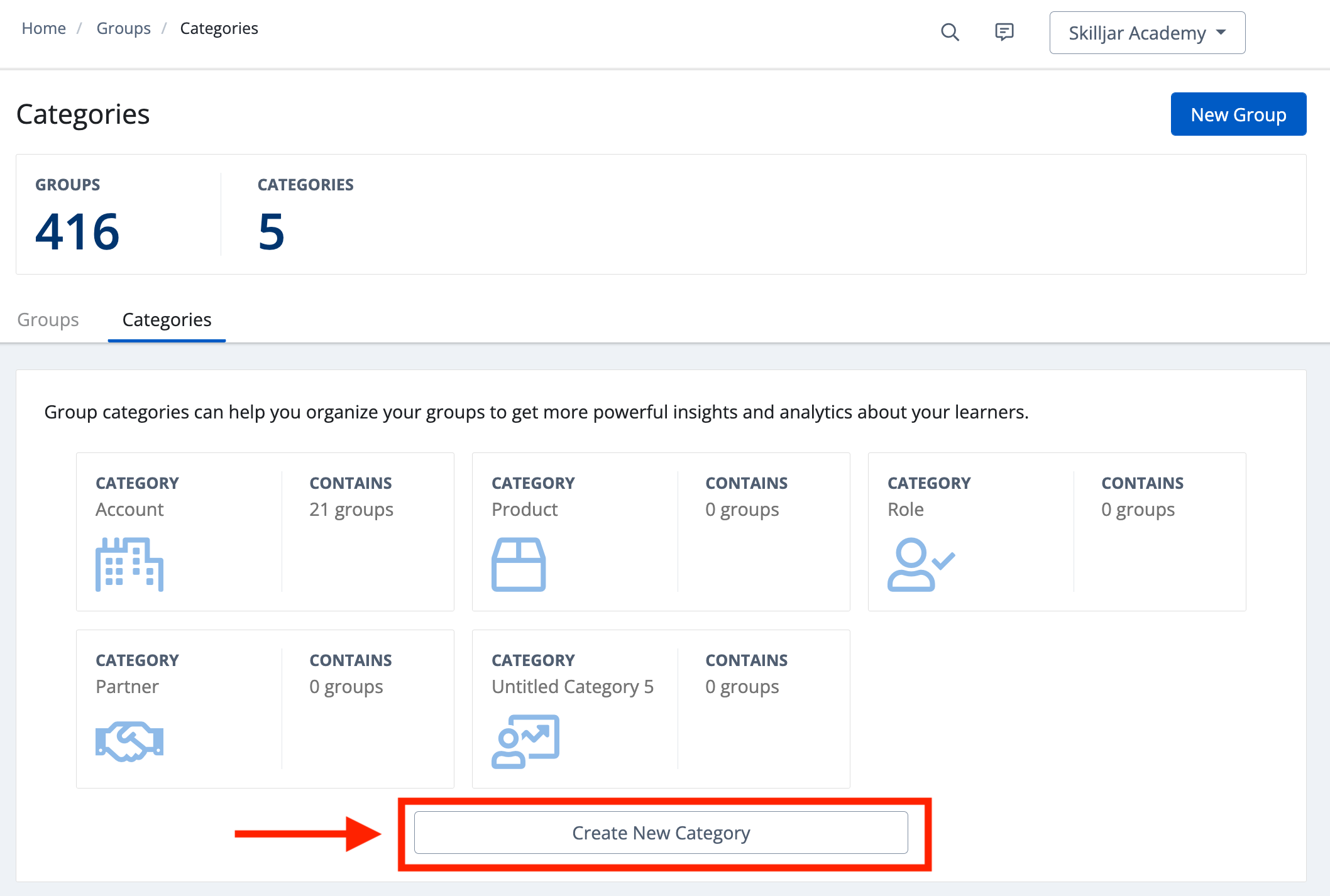Click the 5 categories statistic
Viewport: 1330px width, 896px height.
[271, 232]
